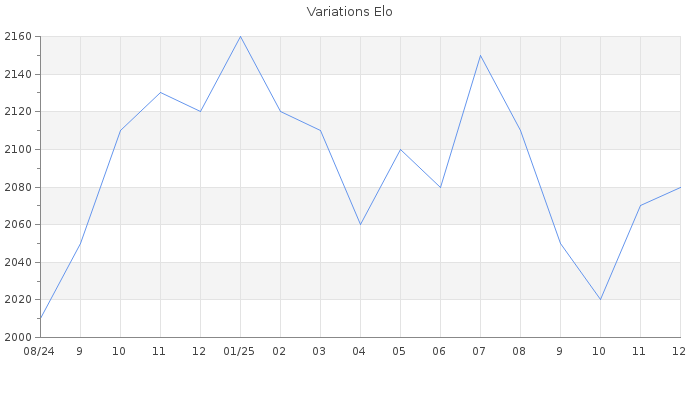Click the 2100 y-axis label
Screen dimensions: 700x400
click(x=18, y=149)
